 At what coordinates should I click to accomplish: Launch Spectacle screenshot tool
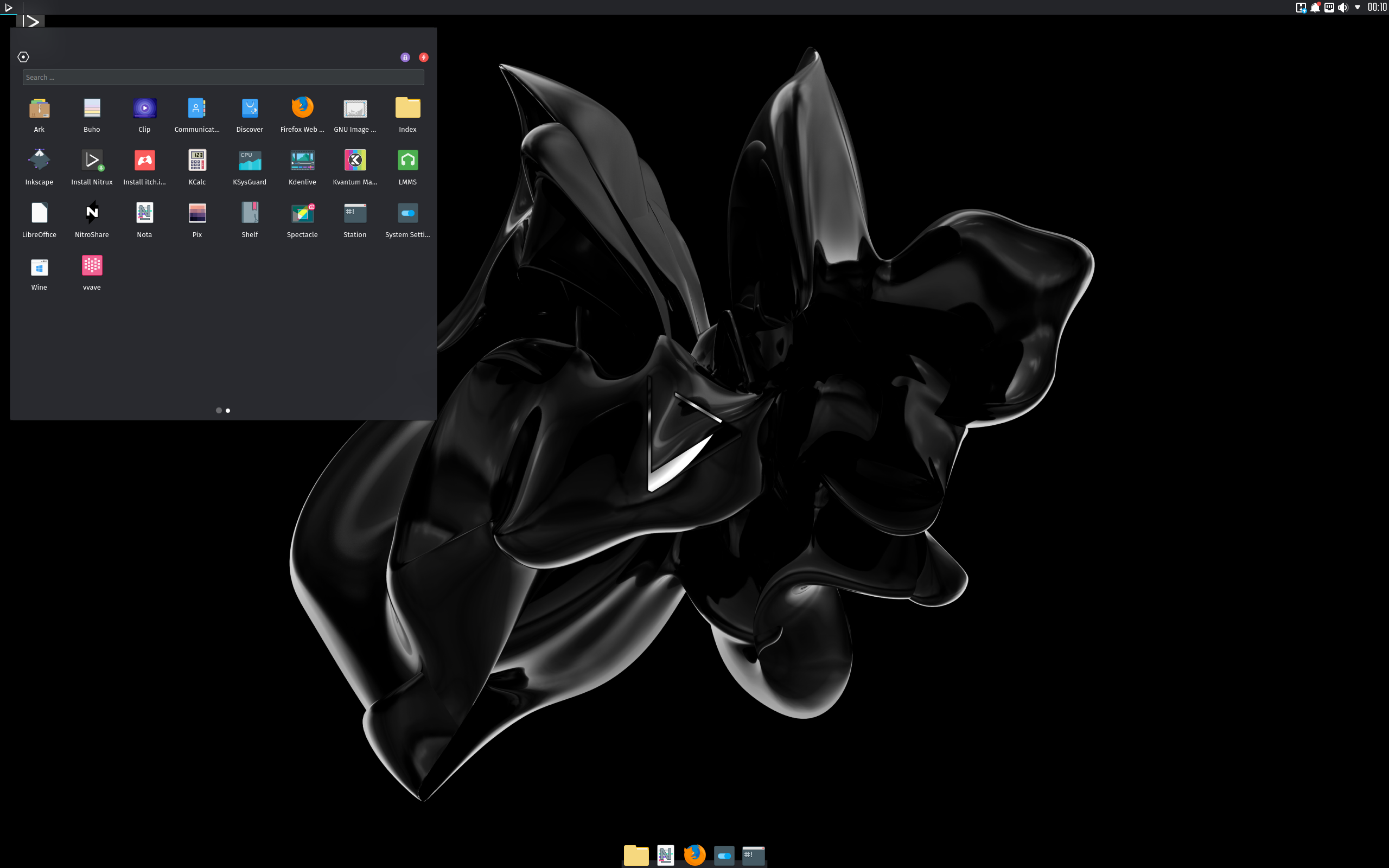[x=302, y=220]
